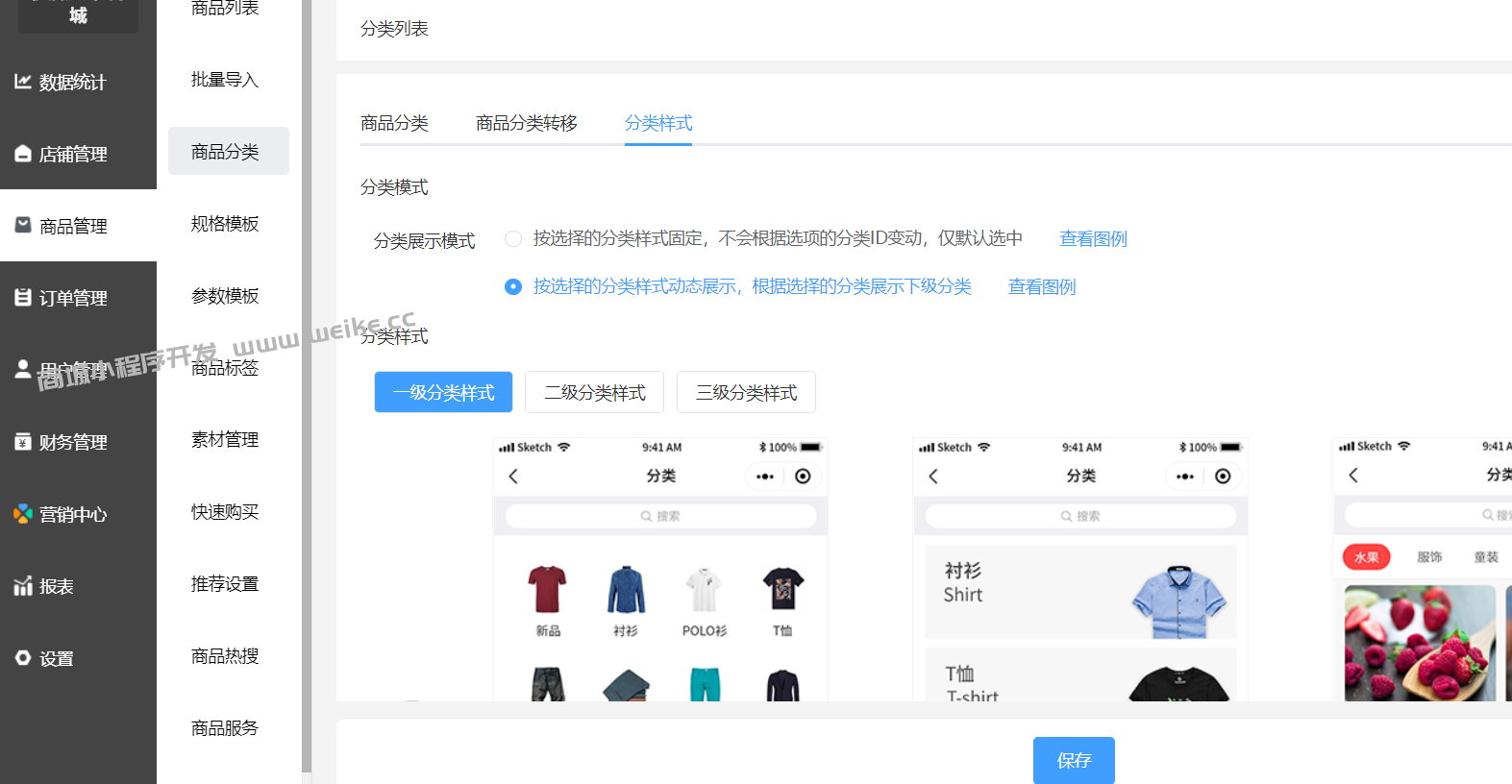Click the 商品管理 sidebar icon
The image size is (1512, 784).
[x=23, y=226]
